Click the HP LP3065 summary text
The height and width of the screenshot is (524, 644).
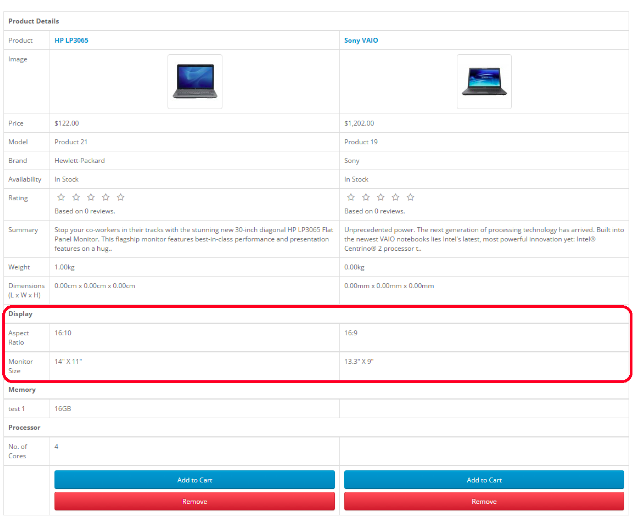[x=193, y=239]
